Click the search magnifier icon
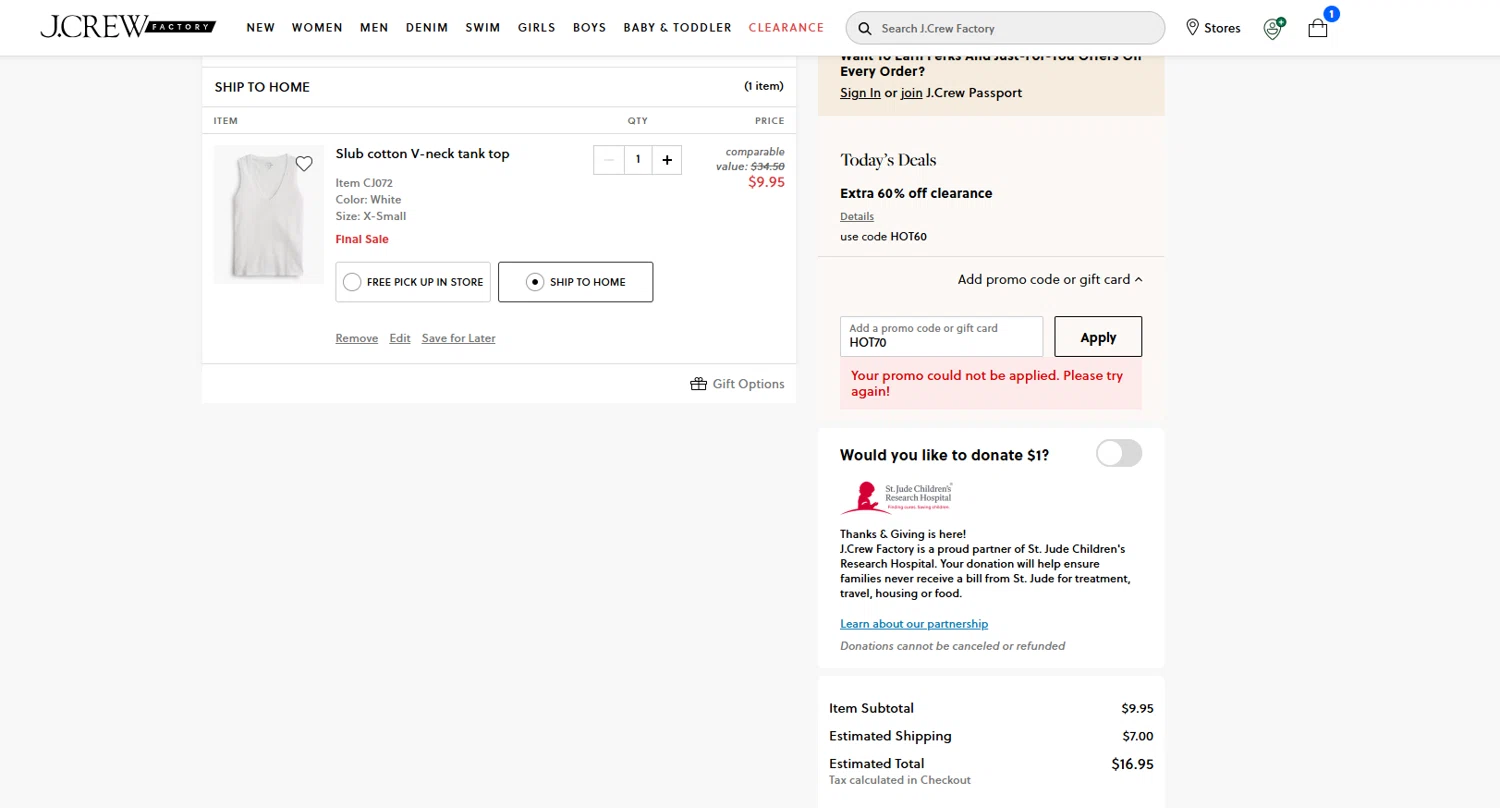The height and width of the screenshot is (808, 1500). pyautogui.click(x=866, y=28)
